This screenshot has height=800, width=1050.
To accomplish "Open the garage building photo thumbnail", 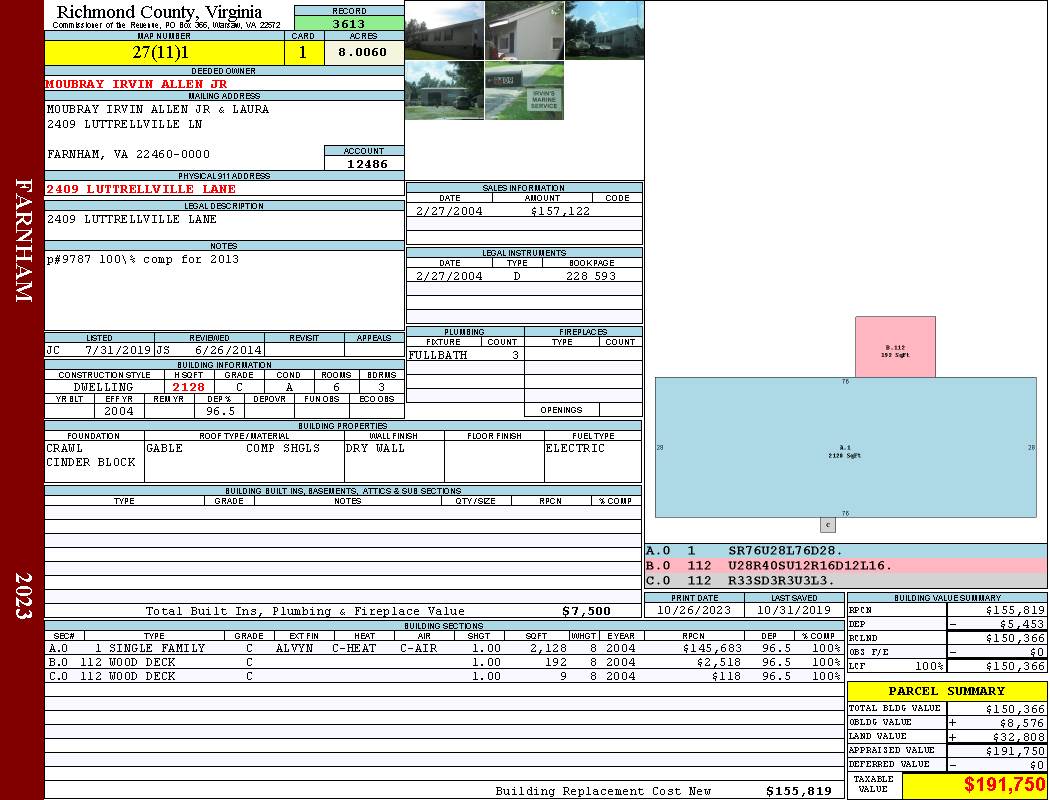I will (x=444, y=91).
